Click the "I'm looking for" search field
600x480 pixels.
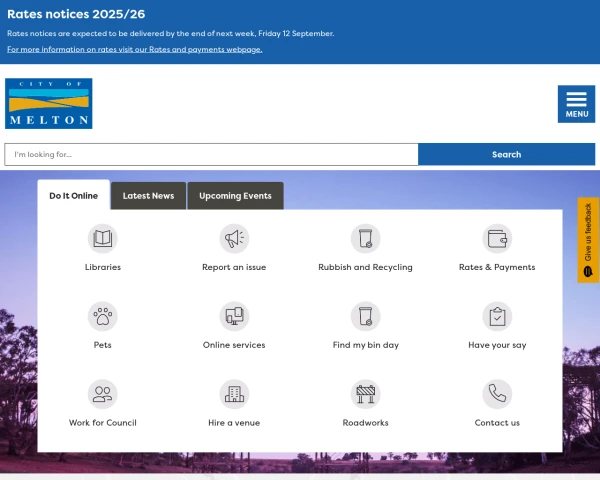pyautogui.click(x=211, y=155)
